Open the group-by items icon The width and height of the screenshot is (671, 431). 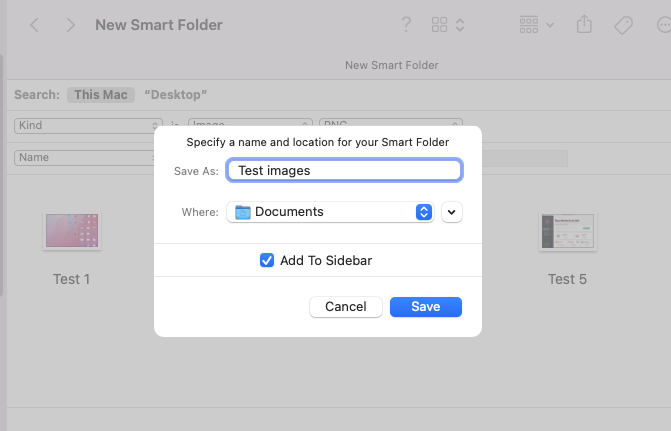(529, 25)
